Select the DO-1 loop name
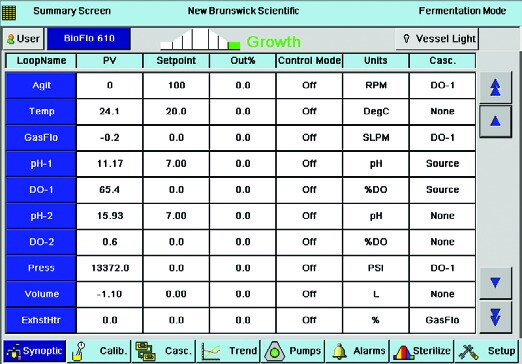The height and width of the screenshot is (364, 522). tap(41, 190)
